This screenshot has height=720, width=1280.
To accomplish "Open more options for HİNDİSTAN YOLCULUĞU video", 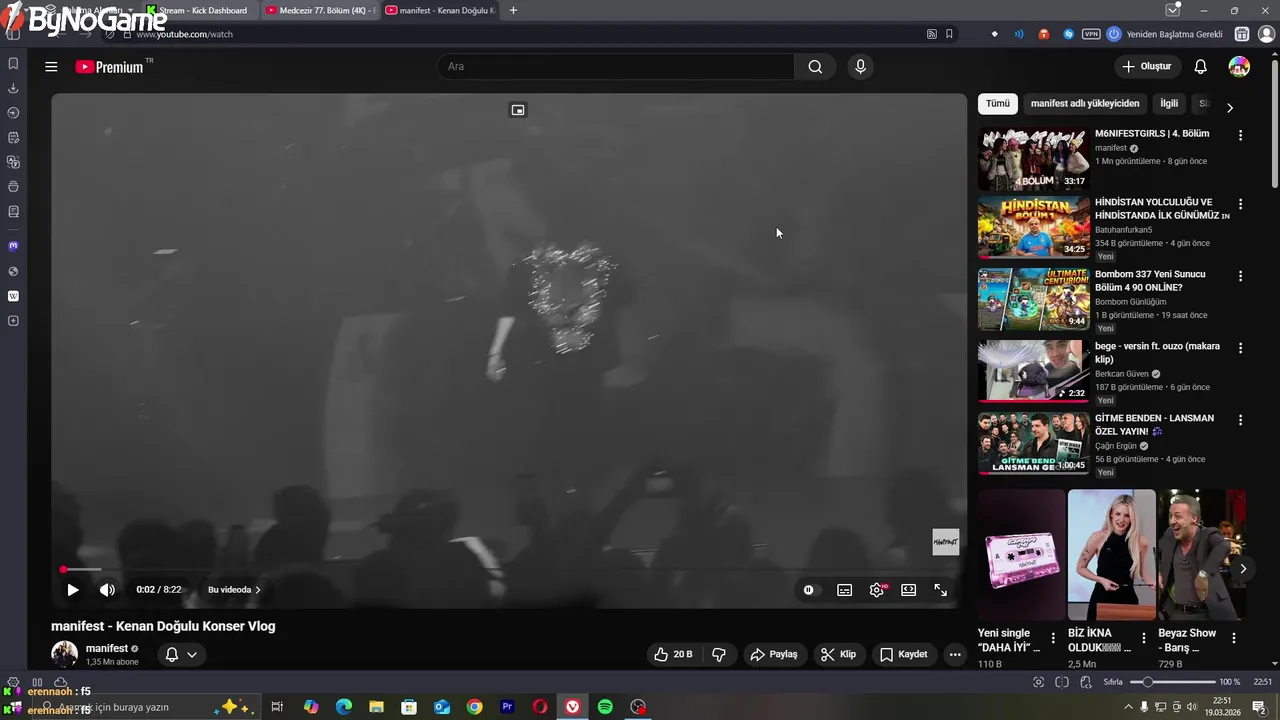I will [x=1240, y=204].
